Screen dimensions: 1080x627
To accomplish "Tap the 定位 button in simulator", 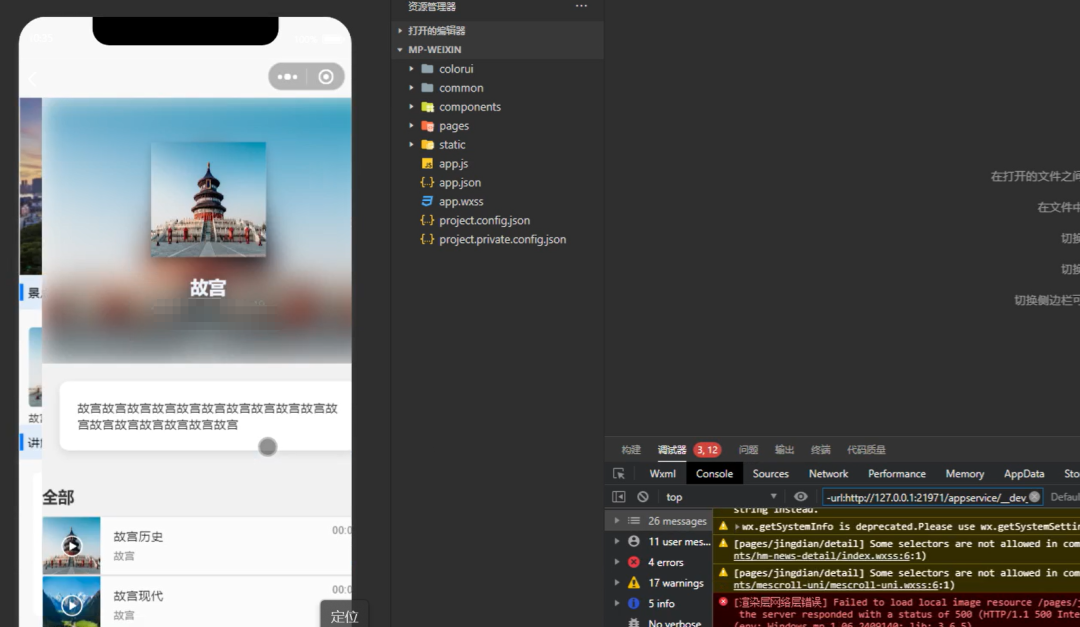I will pos(343,615).
